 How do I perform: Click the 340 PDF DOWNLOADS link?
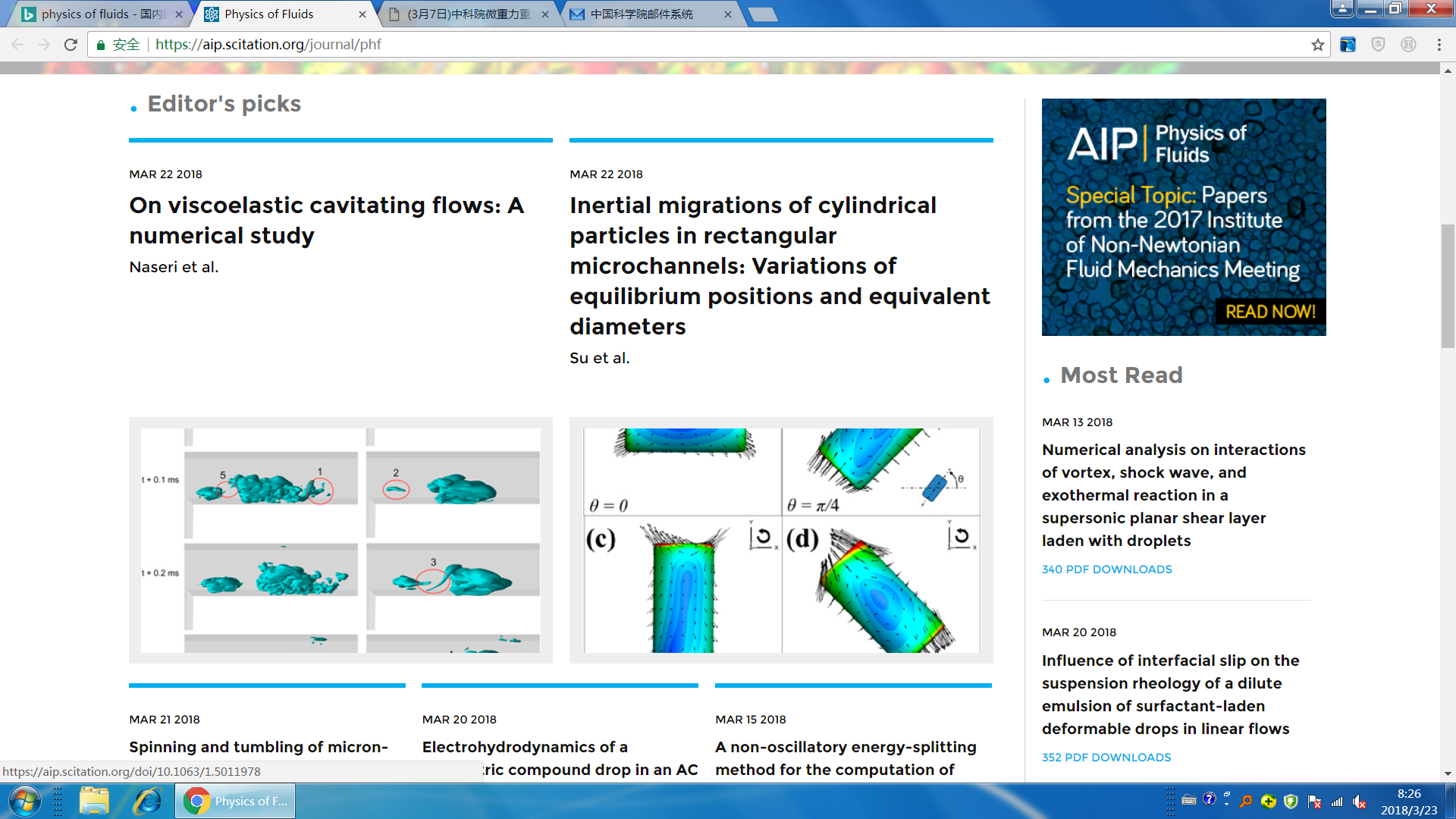(x=1106, y=569)
